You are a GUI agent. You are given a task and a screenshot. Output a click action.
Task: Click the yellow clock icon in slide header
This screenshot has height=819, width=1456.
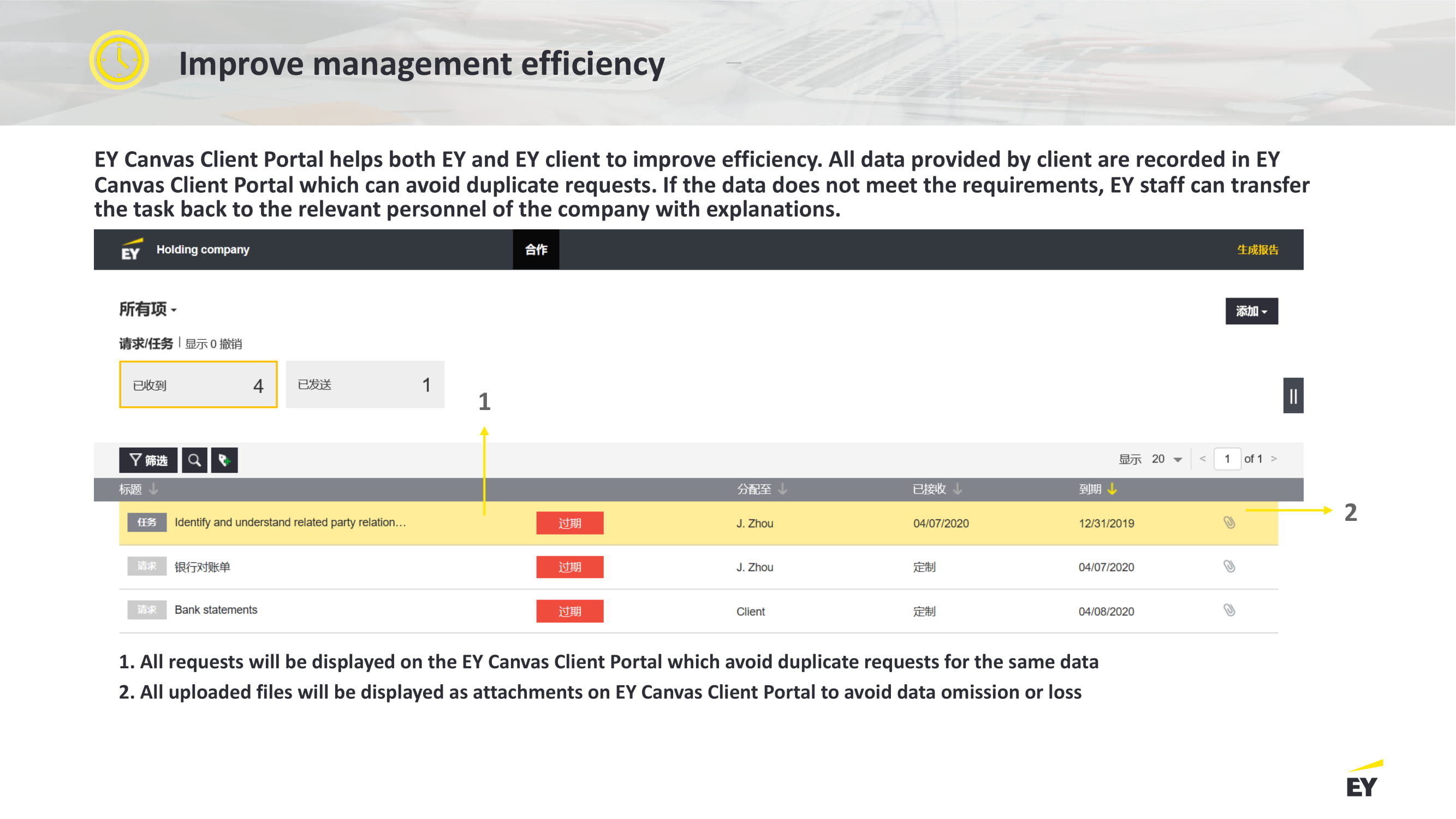(x=119, y=60)
